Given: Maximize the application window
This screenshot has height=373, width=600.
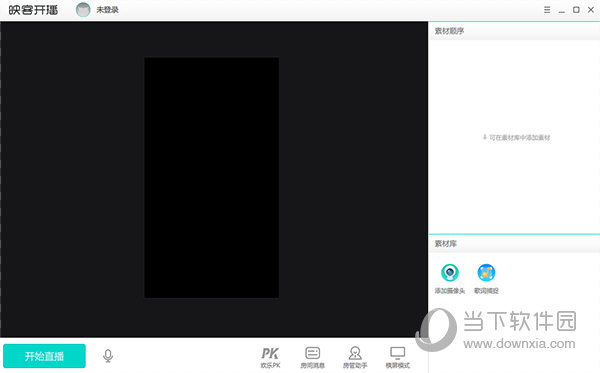Looking at the screenshot, I should (576, 10).
